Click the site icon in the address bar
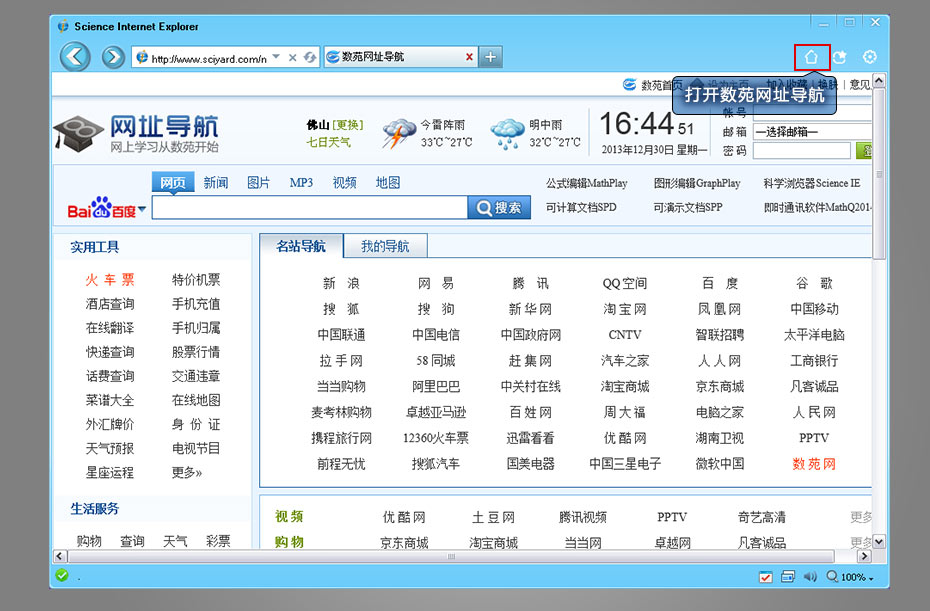This screenshot has width=930, height=611. 142,58
